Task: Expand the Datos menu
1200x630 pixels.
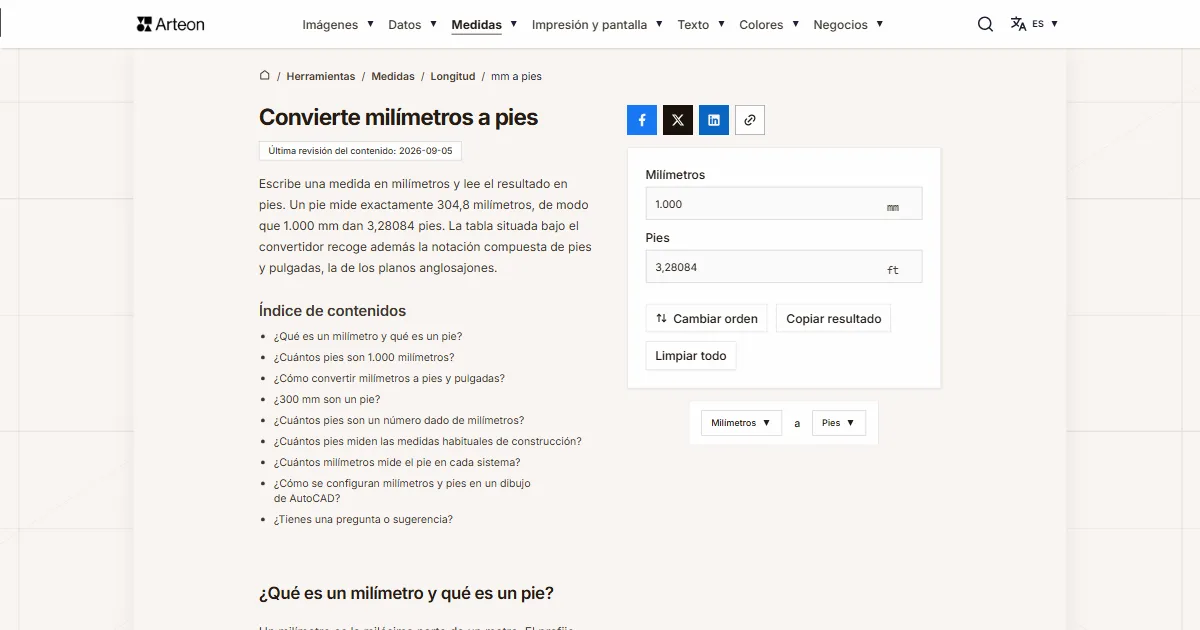Action: click(412, 24)
